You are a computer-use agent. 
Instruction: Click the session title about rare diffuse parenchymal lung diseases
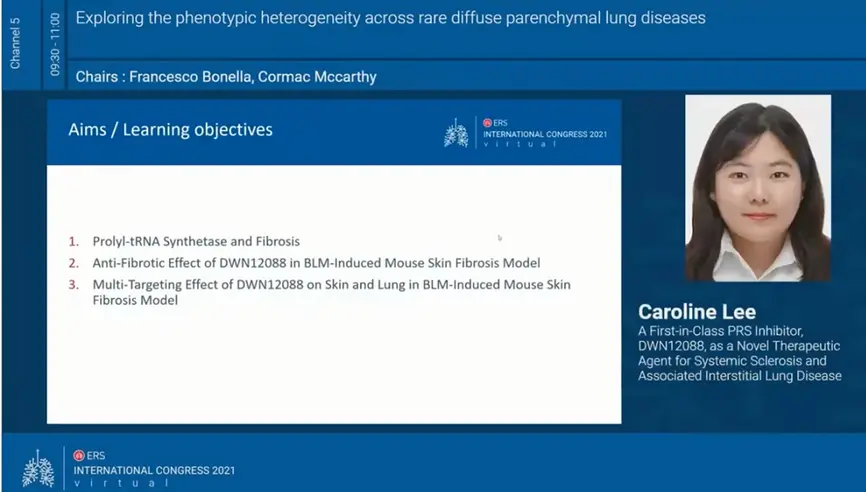(x=390, y=18)
